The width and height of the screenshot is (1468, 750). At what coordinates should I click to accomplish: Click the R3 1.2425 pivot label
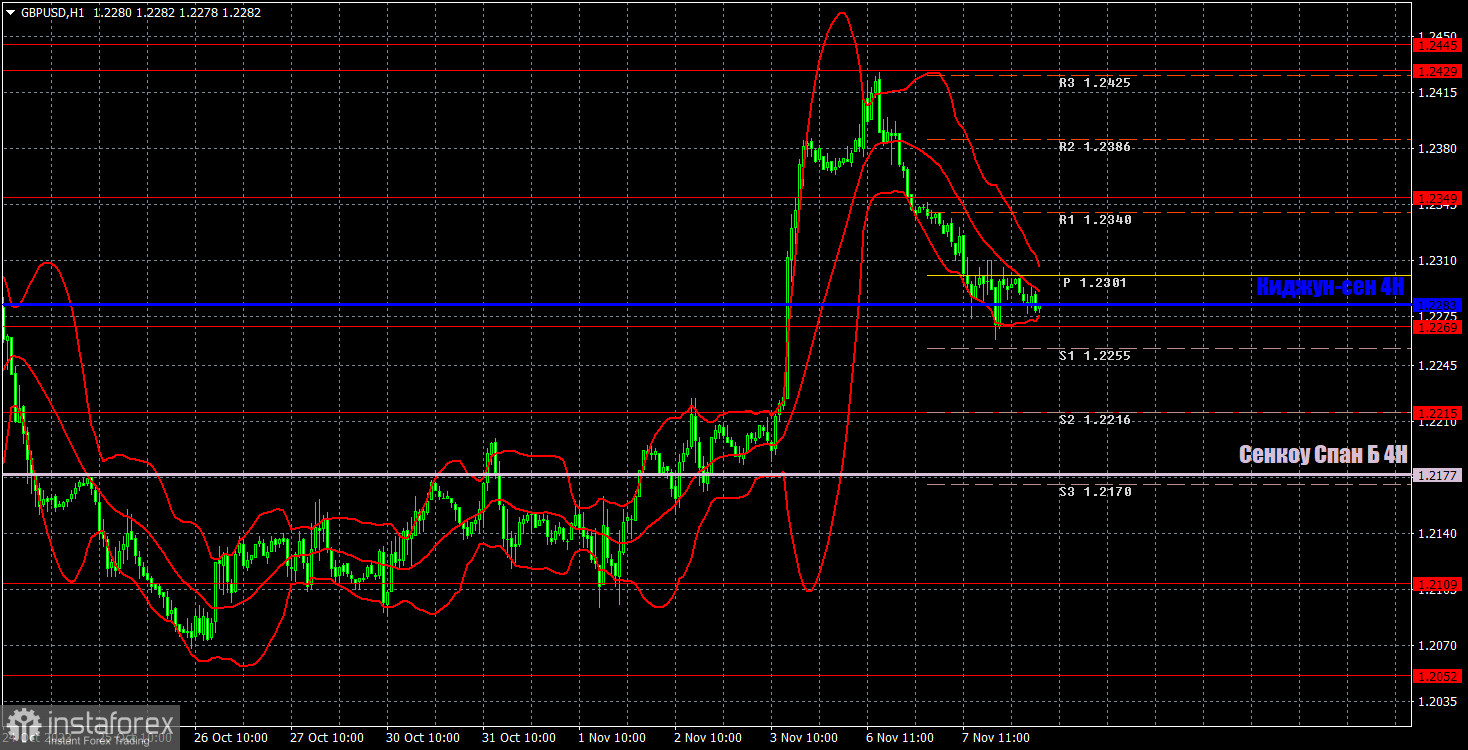(x=1095, y=83)
